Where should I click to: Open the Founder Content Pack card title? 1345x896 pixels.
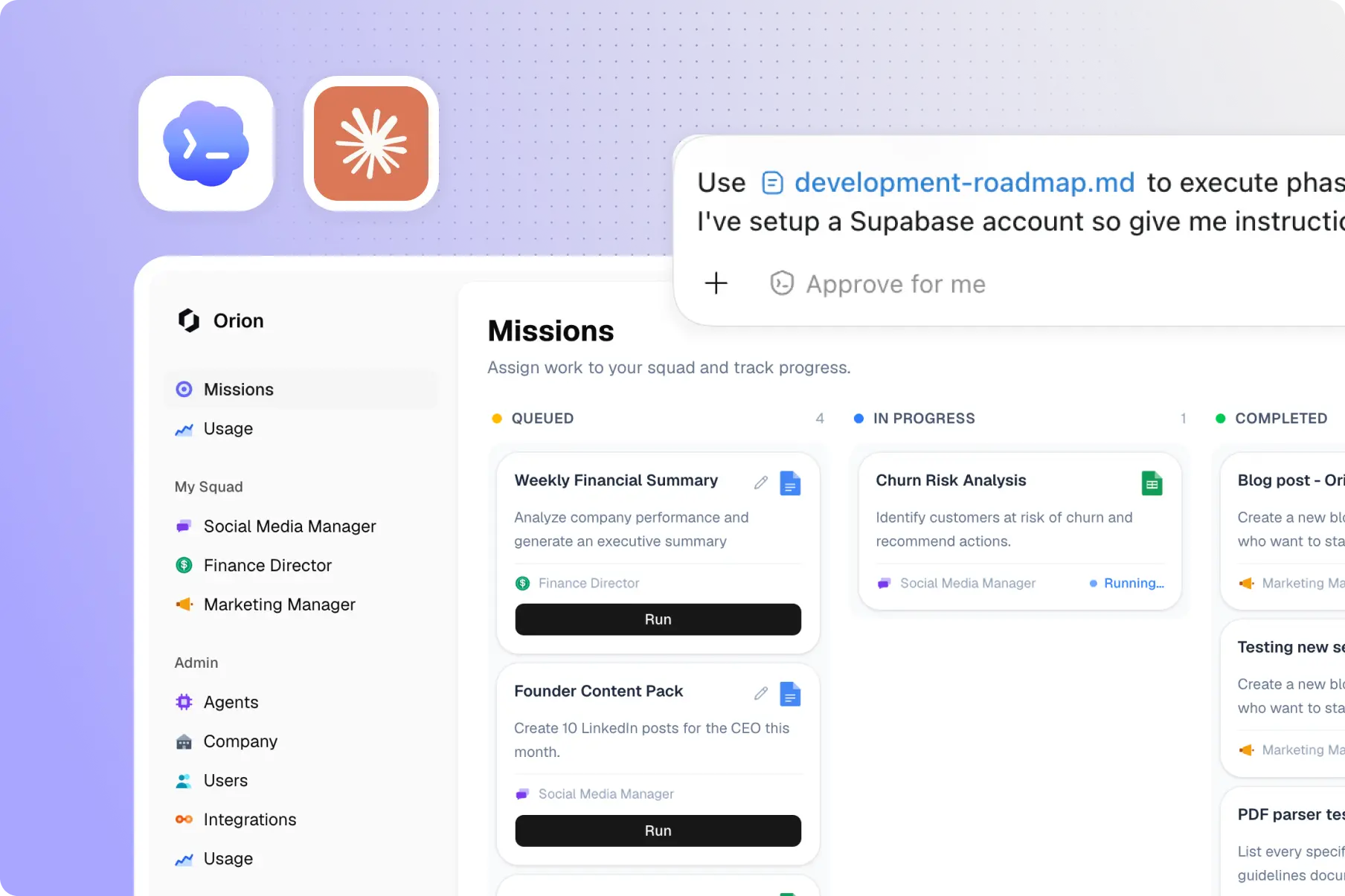pyautogui.click(x=598, y=691)
